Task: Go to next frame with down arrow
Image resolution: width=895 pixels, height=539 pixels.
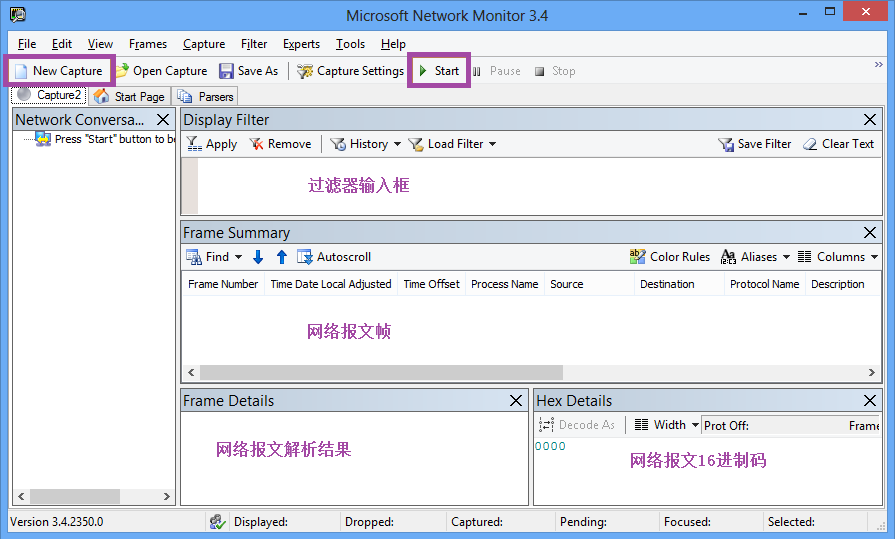Action: pos(258,257)
